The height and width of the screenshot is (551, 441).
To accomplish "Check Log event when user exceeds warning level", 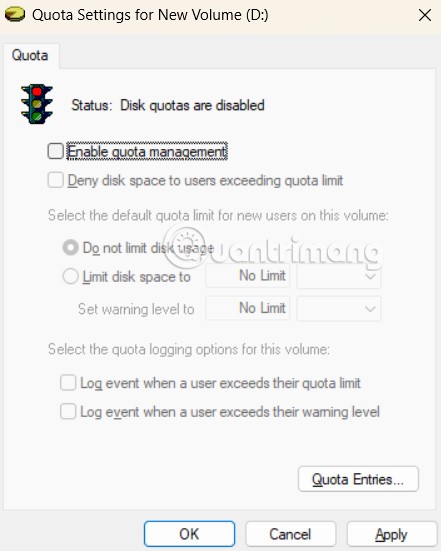I will (68, 411).
